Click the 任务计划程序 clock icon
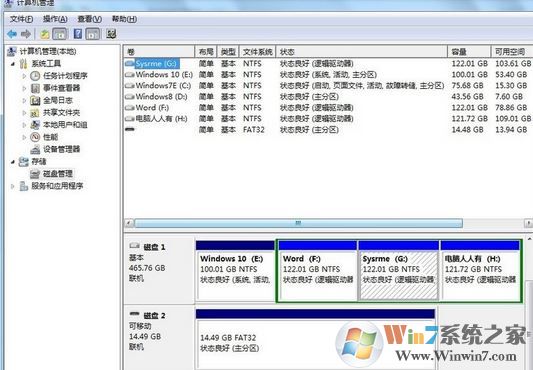533x370 pixels. (x=35, y=76)
